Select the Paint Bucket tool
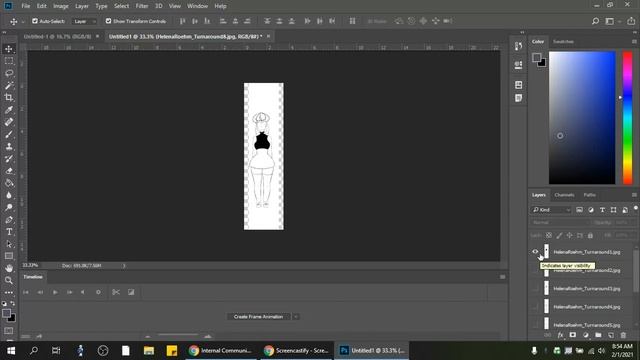Screen dimensions: 640x360 pyautogui.click(x=9, y=183)
